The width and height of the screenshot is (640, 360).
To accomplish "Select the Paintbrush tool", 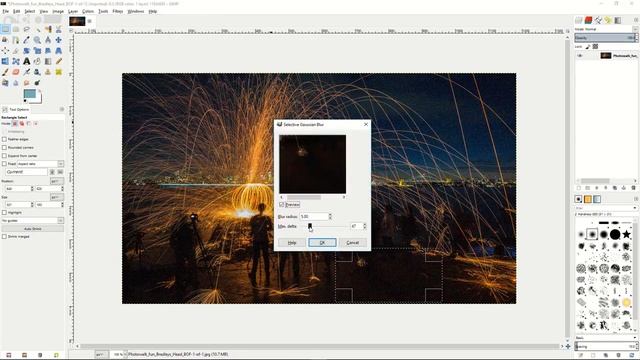I will pos(5,72).
